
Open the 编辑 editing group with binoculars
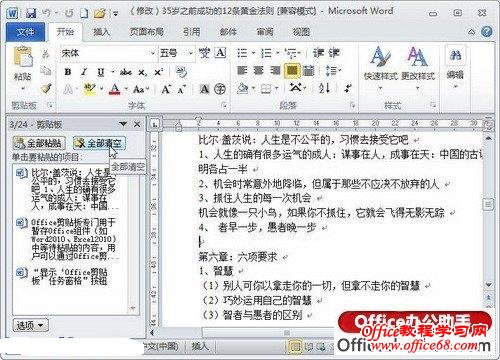click(x=455, y=67)
